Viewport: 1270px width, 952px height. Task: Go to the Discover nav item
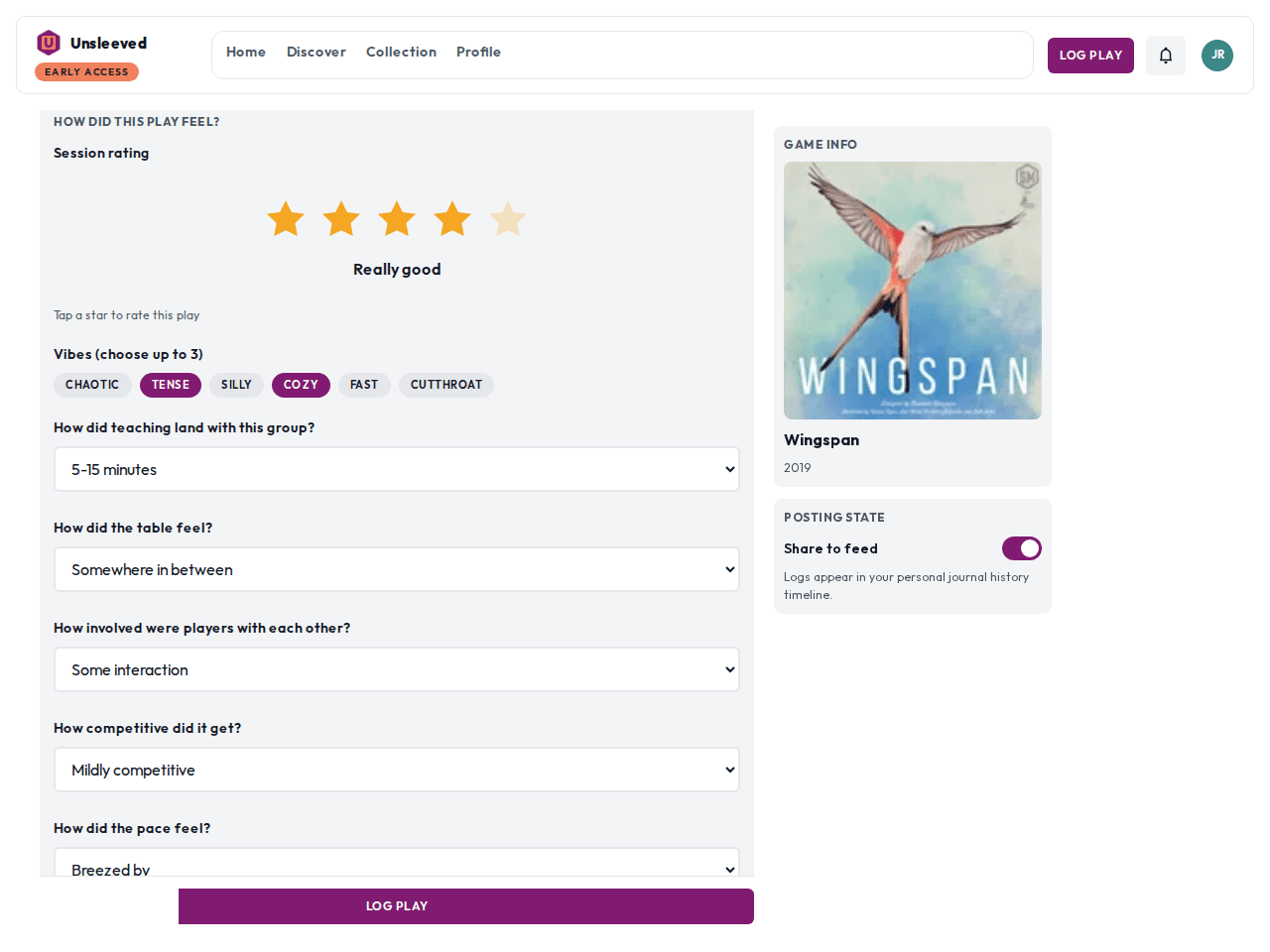click(x=317, y=52)
